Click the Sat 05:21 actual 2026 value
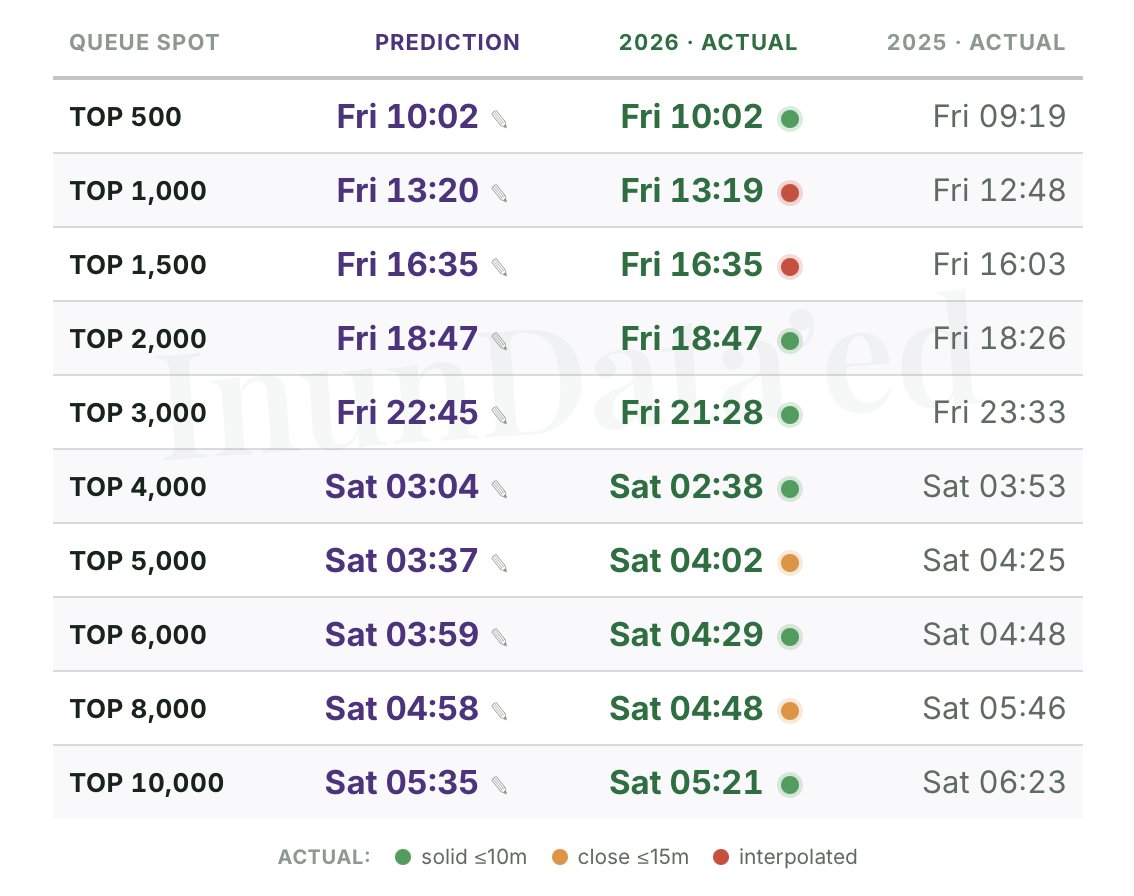The width and height of the screenshot is (1134, 896). click(x=686, y=782)
